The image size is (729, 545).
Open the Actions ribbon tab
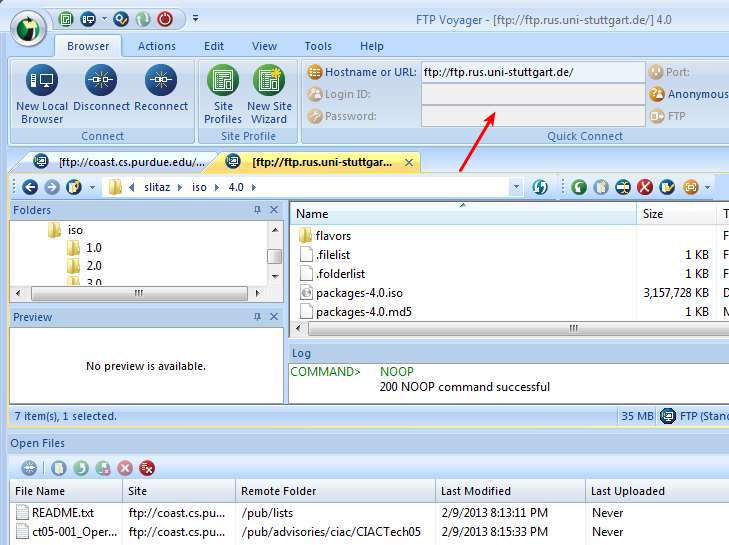pyautogui.click(x=157, y=46)
